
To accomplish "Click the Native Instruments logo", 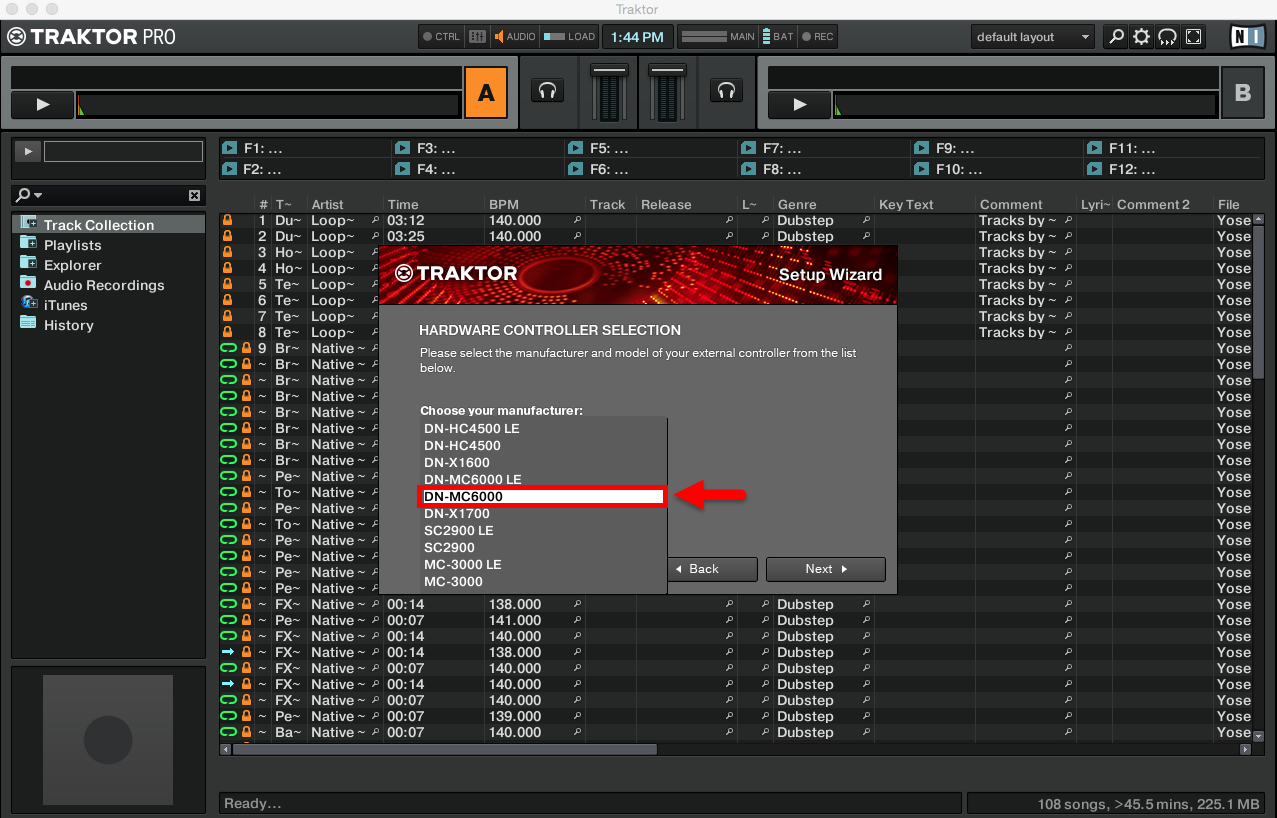I will pyautogui.click(x=1244, y=36).
